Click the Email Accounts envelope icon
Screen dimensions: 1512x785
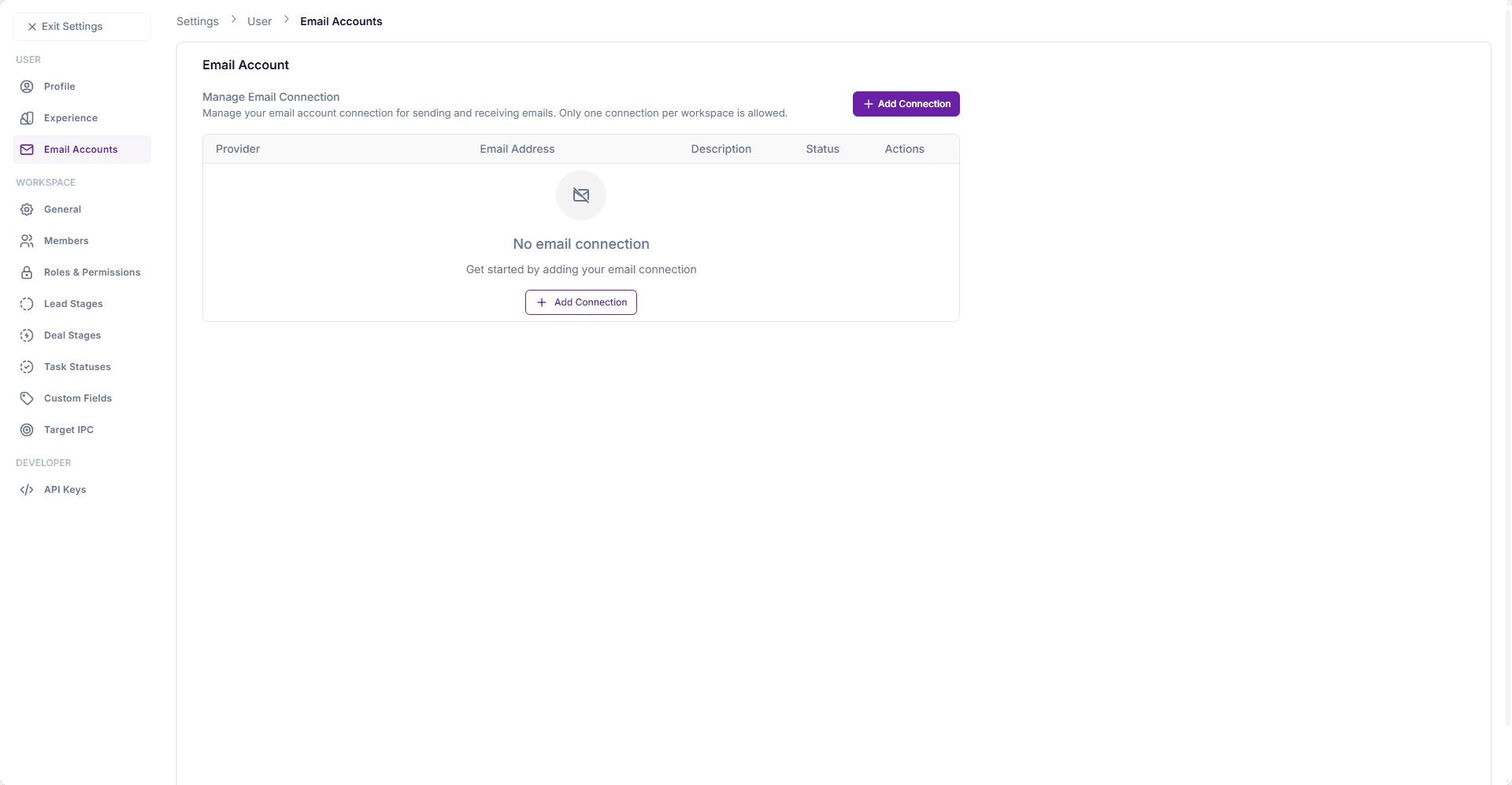click(27, 150)
